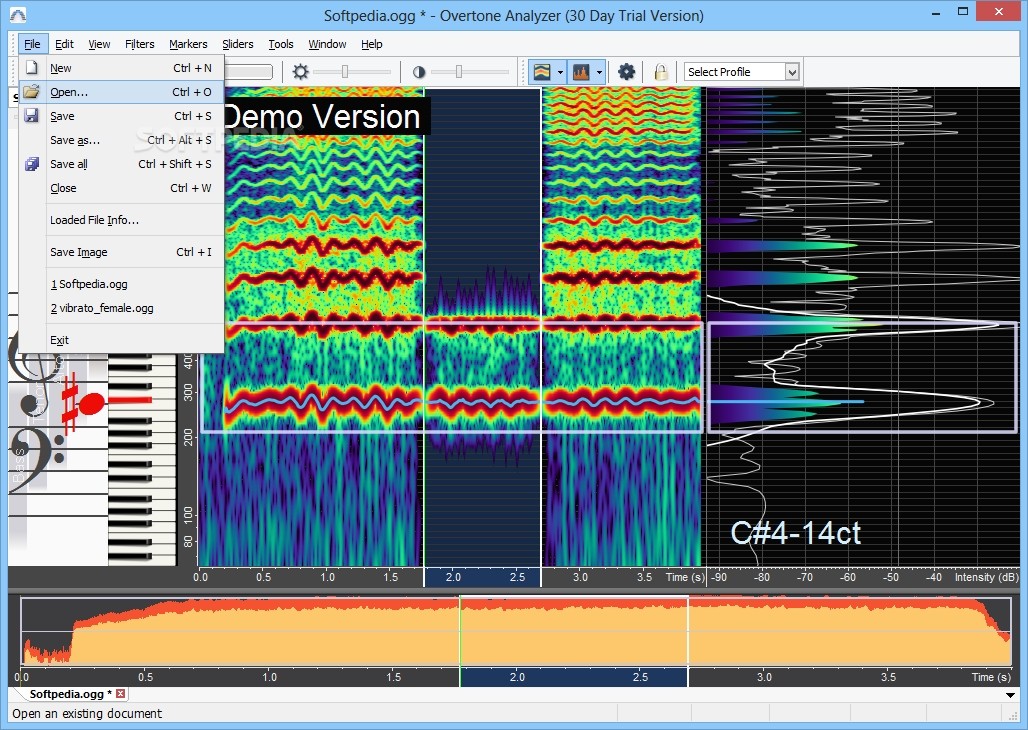Screen dimensions: 1028x730
Task: Open the Select Profile combo box
Action: point(741,71)
